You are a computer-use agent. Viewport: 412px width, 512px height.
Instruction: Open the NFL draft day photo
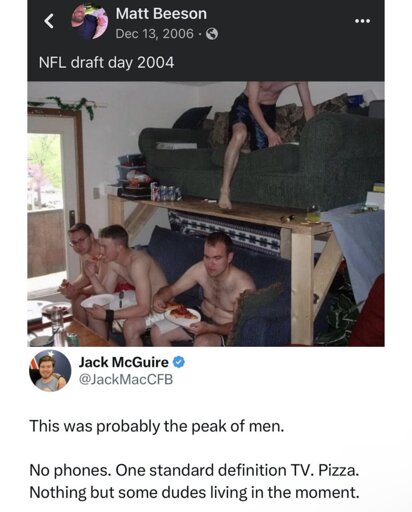[x=206, y=214]
